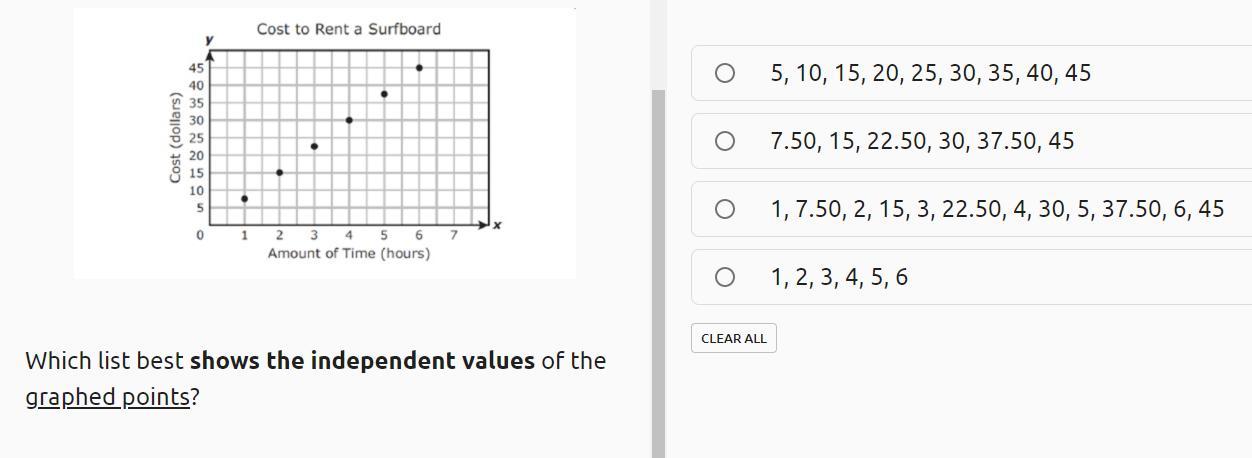1252x458 pixels.
Task: Pick radio button for 1, 2, 3, 4, 5, 6
Action: pos(725,277)
